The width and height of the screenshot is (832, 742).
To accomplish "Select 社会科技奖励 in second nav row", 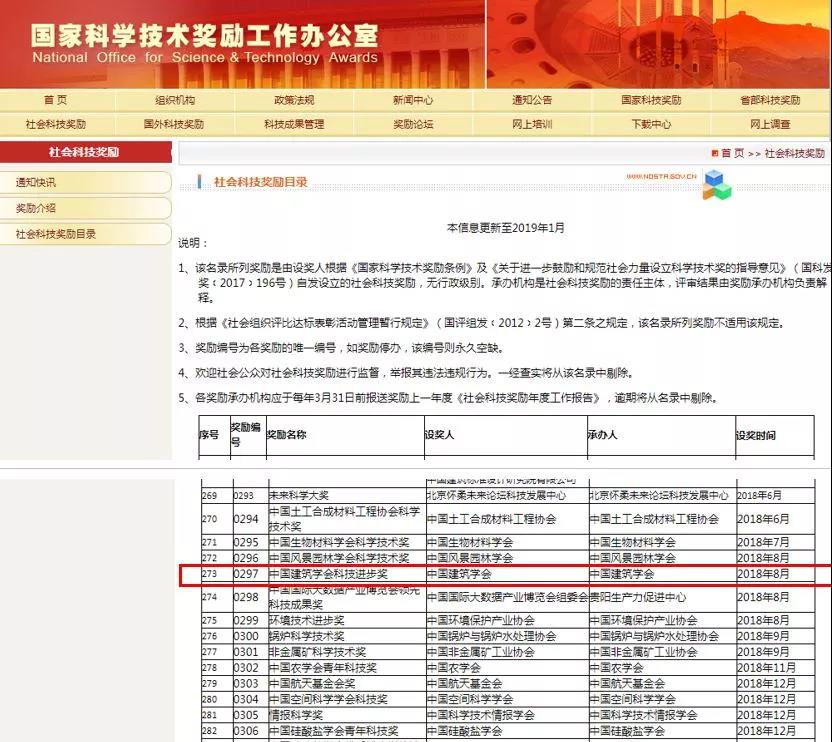I will pos(56,124).
